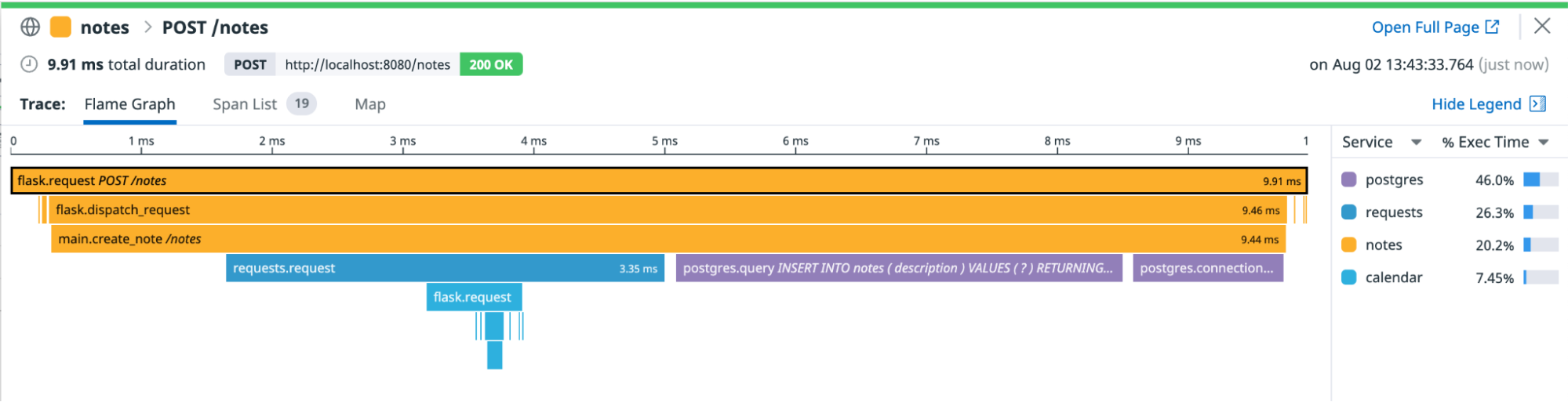Select the Flame Graph tab
The image size is (1568, 402).
pyautogui.click(x=129, y=104)
